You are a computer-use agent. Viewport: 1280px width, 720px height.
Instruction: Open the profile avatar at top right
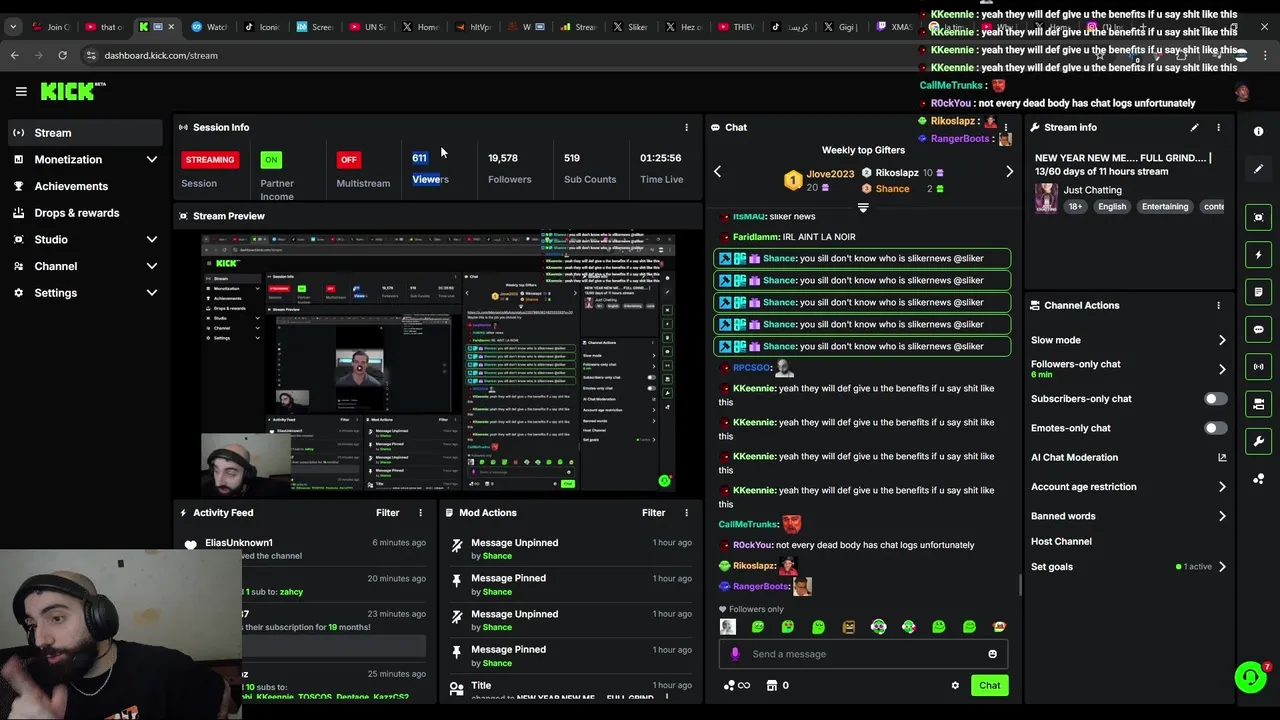click(x=1242, y=92)
